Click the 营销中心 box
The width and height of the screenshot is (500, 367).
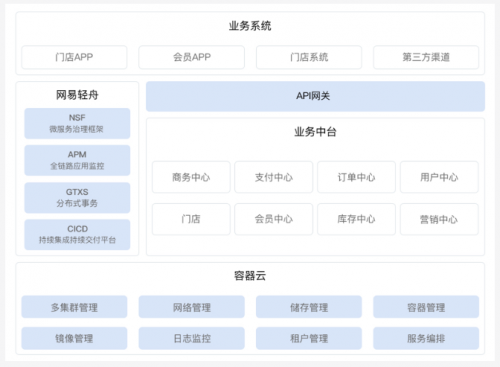click(439, 219)
